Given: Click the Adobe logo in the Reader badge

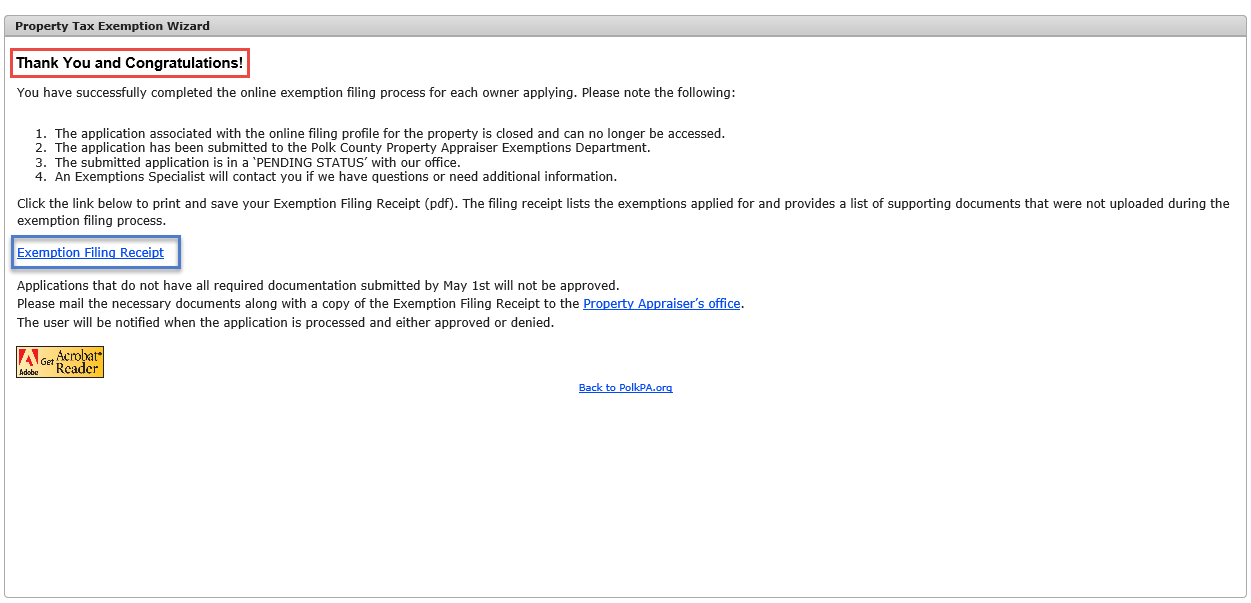Looking at the screenshot, I should tap(28, 362).
